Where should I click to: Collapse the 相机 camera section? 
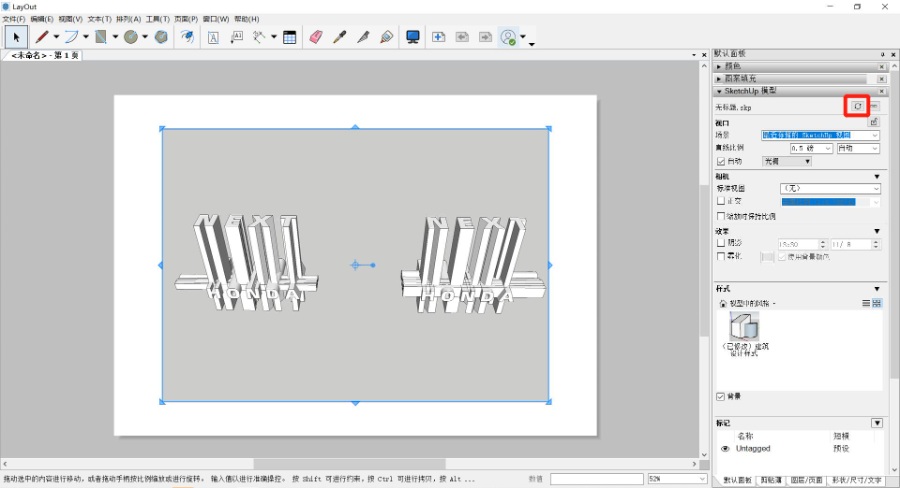pyautogui.click(x=876, y=176)
